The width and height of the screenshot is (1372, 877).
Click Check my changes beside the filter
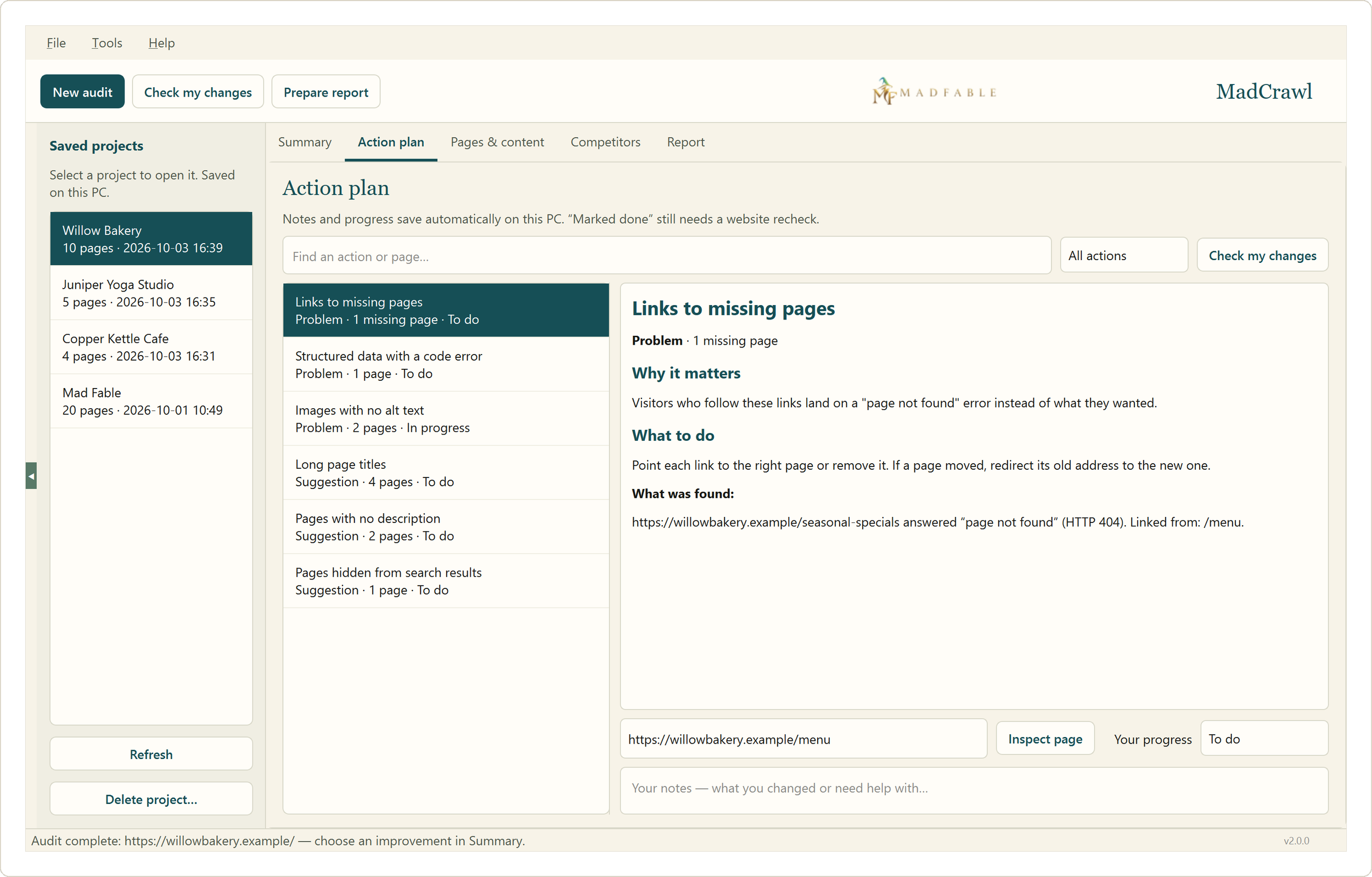coord(1262,256)
